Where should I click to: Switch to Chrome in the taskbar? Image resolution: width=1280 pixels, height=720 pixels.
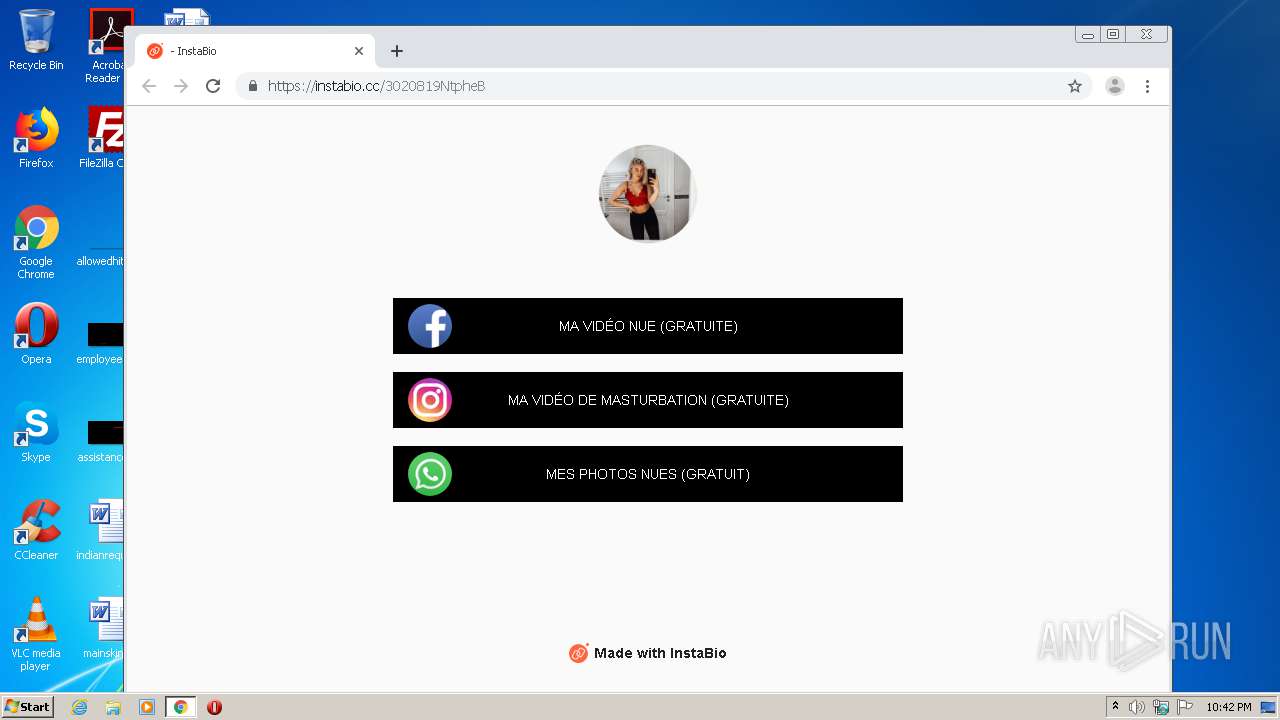tap(180, 707)
